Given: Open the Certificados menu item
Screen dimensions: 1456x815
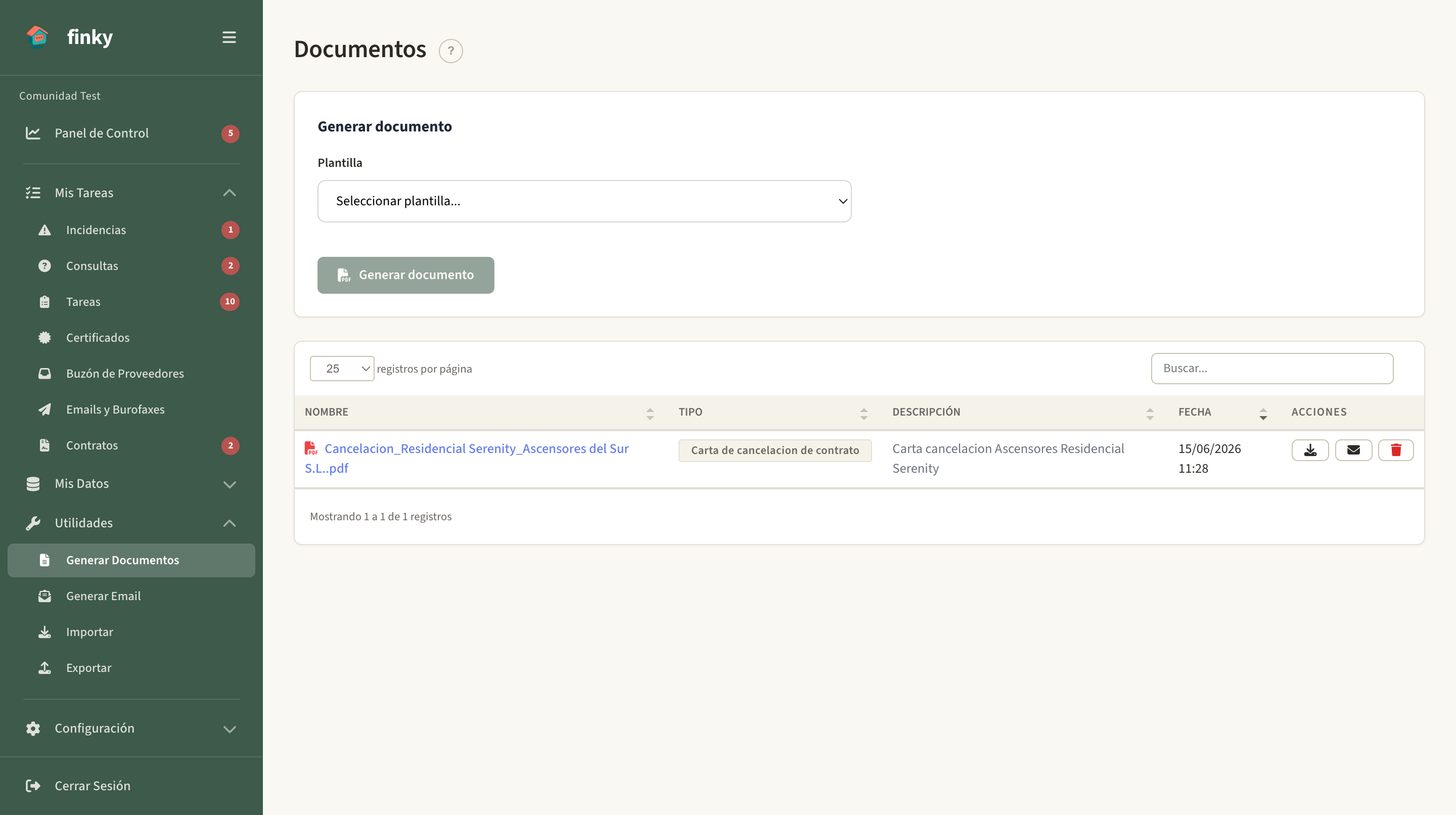Looking at the screenshot, I should [131, 337].
